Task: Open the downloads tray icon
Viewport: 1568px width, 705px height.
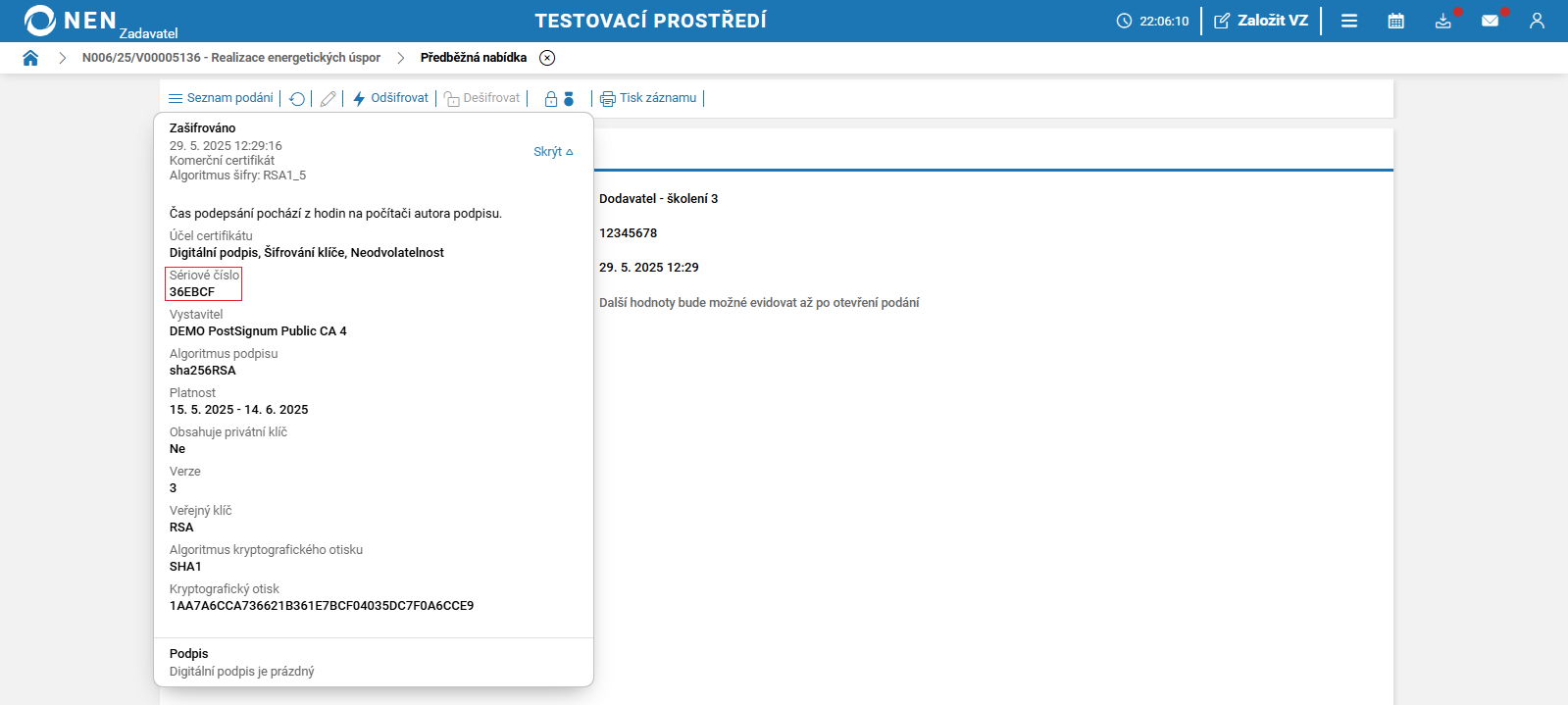Action: click(1443, 21)
